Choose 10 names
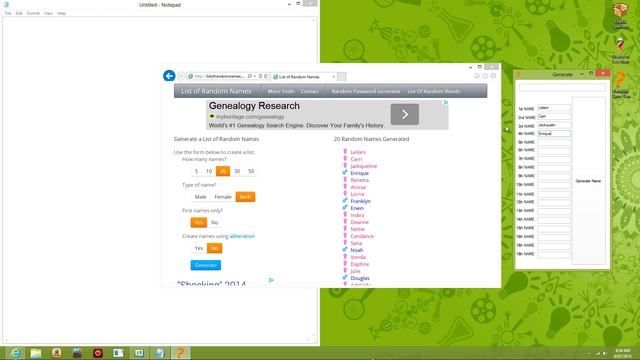 coord(209,171)
